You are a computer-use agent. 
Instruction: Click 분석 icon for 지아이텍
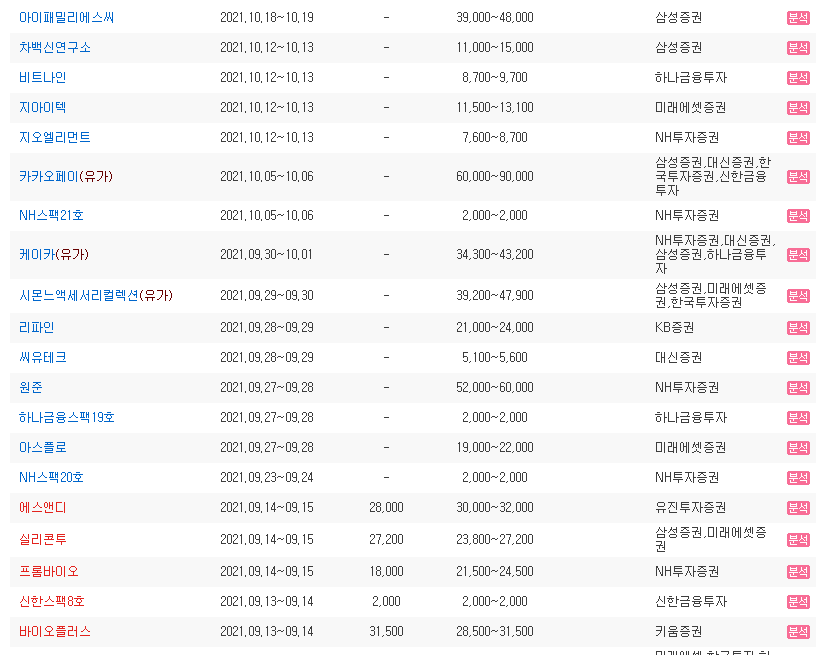pos(798,108)
